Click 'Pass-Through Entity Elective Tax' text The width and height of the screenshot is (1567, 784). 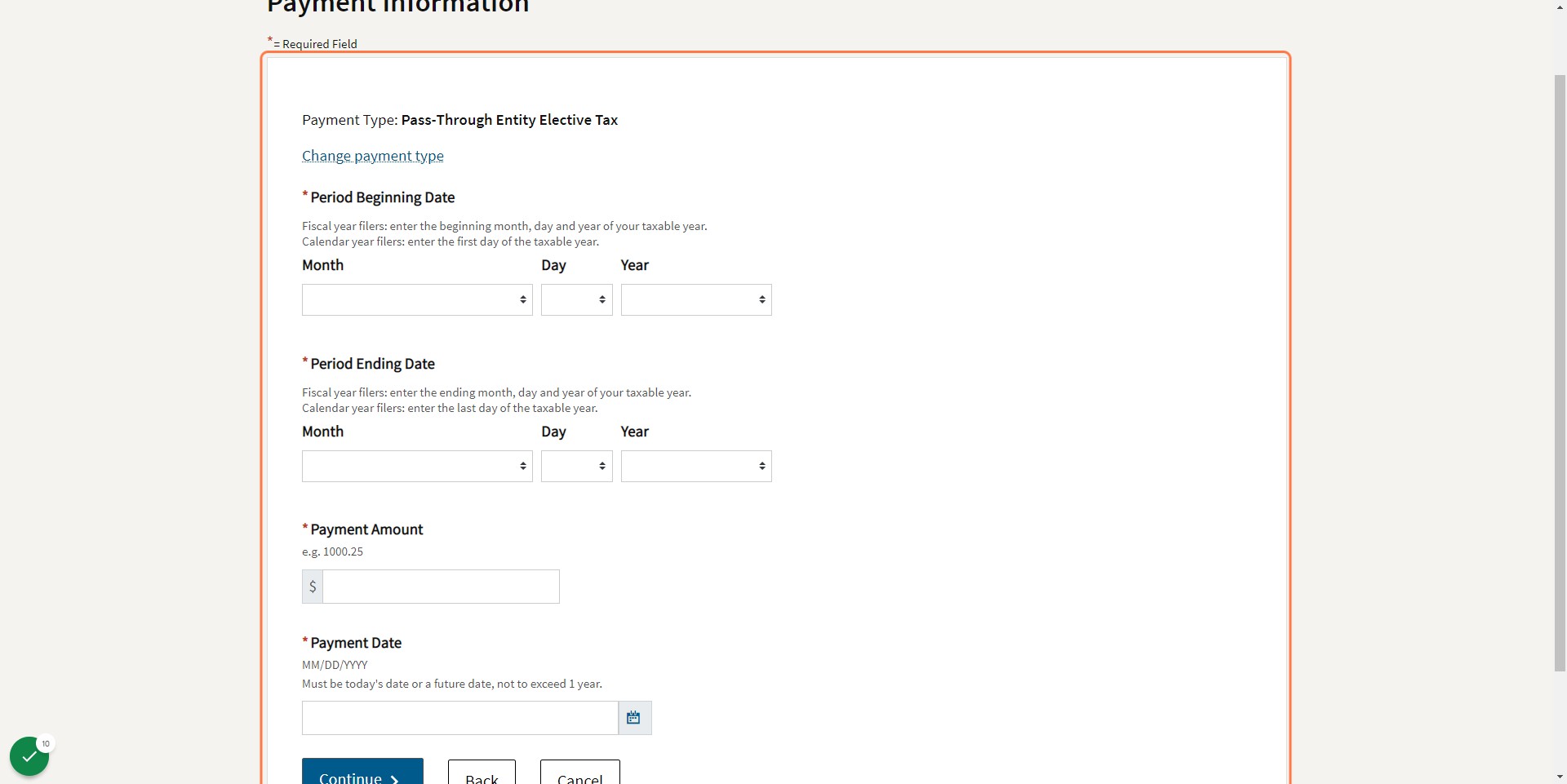[509, 120]
